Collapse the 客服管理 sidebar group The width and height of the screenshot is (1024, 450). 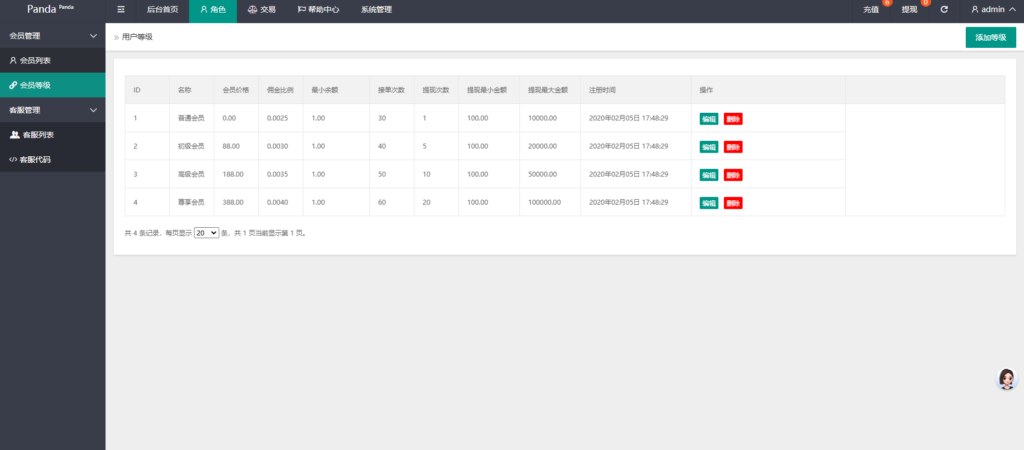click(x=52, y=110)
